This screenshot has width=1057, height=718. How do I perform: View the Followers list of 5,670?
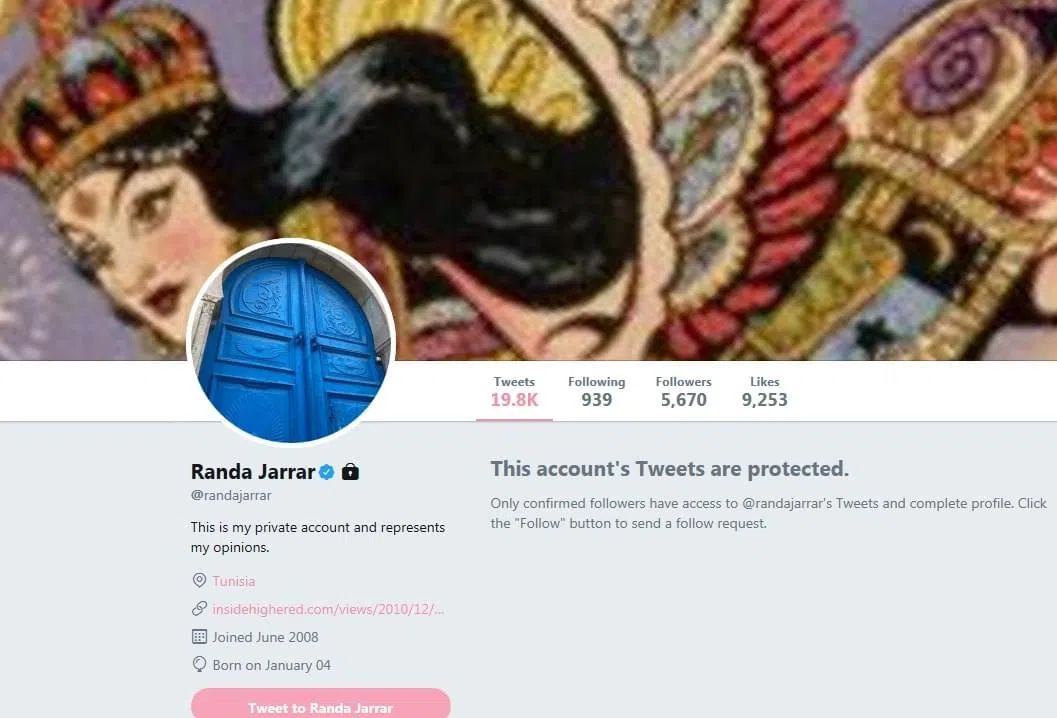coord(684,392)
